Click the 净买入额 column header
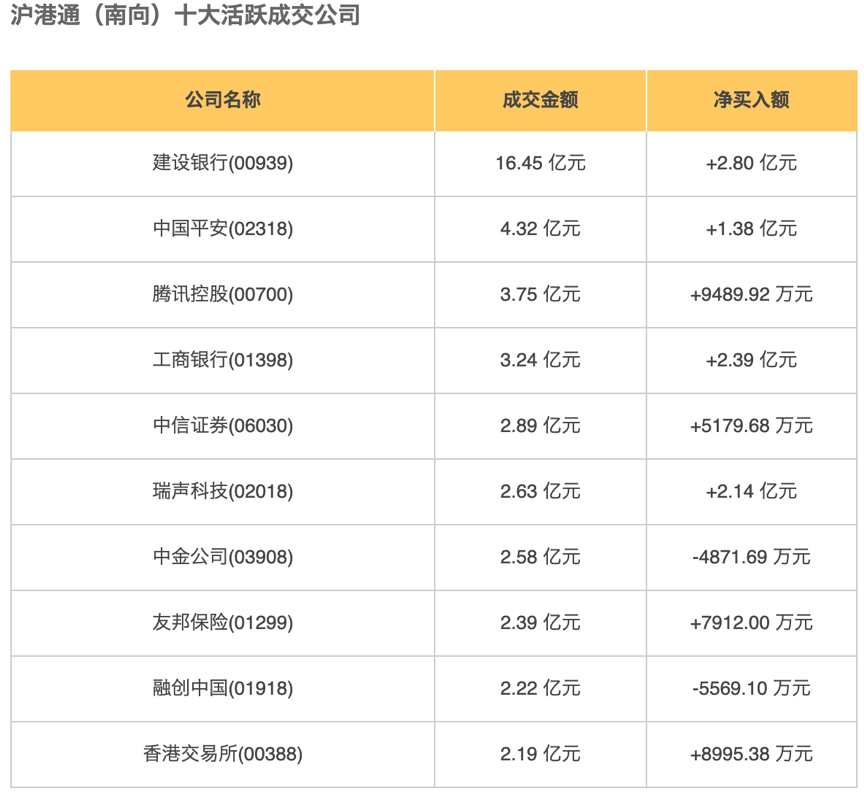This screenshot has width=864, height=795. [751, 100]
